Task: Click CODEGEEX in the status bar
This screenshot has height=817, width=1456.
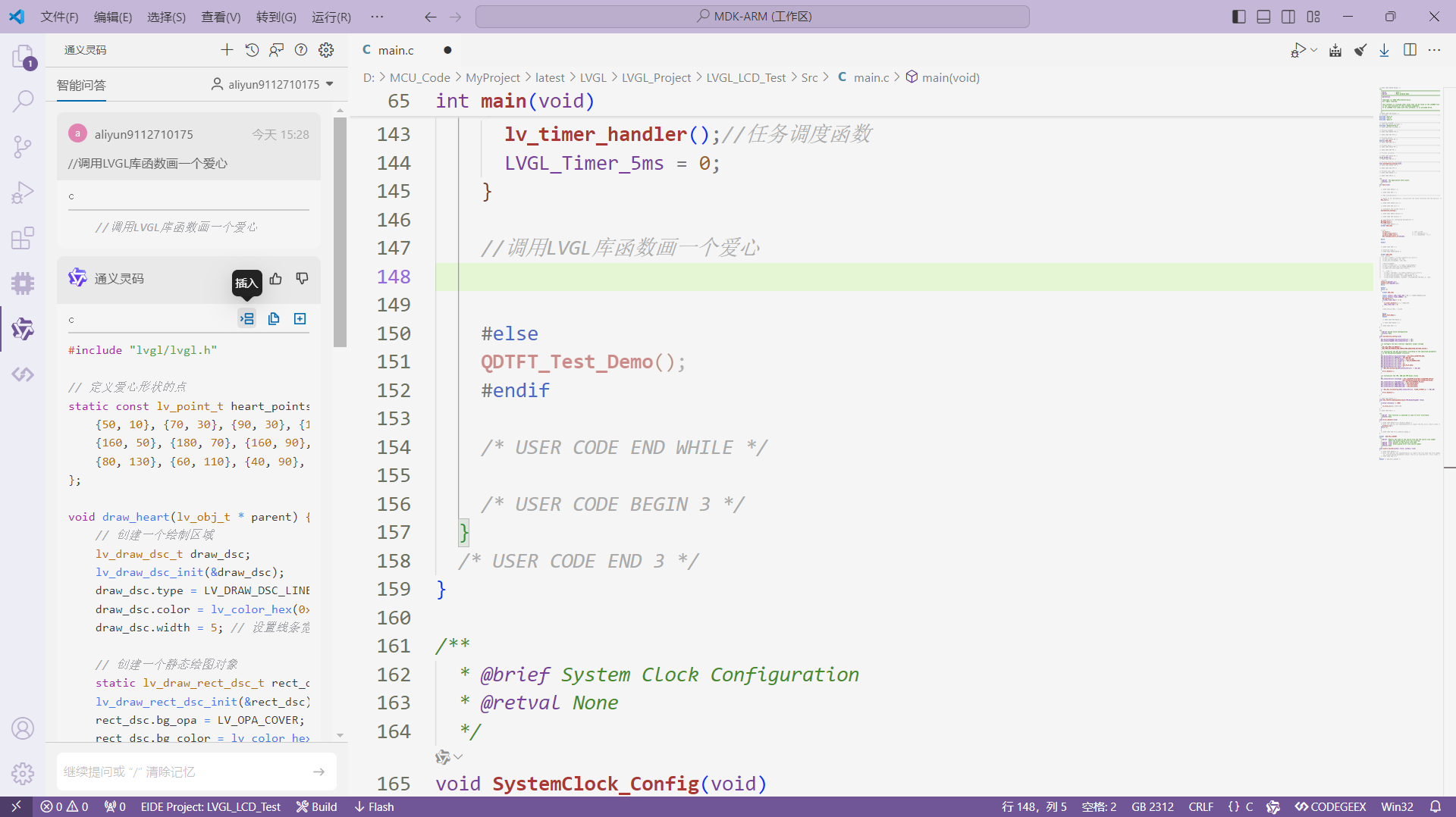Action: point(1330,807)
